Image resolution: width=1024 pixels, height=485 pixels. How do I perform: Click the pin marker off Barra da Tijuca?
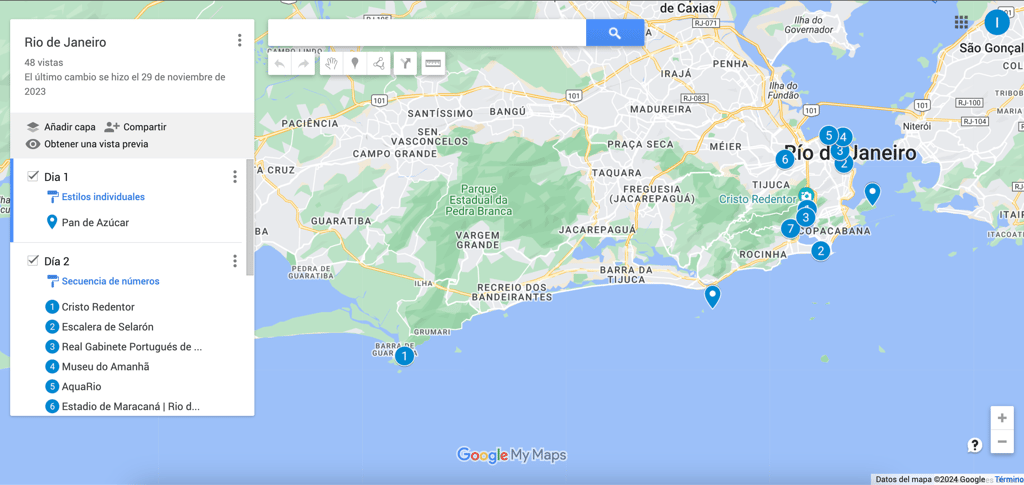click(712, 296)
